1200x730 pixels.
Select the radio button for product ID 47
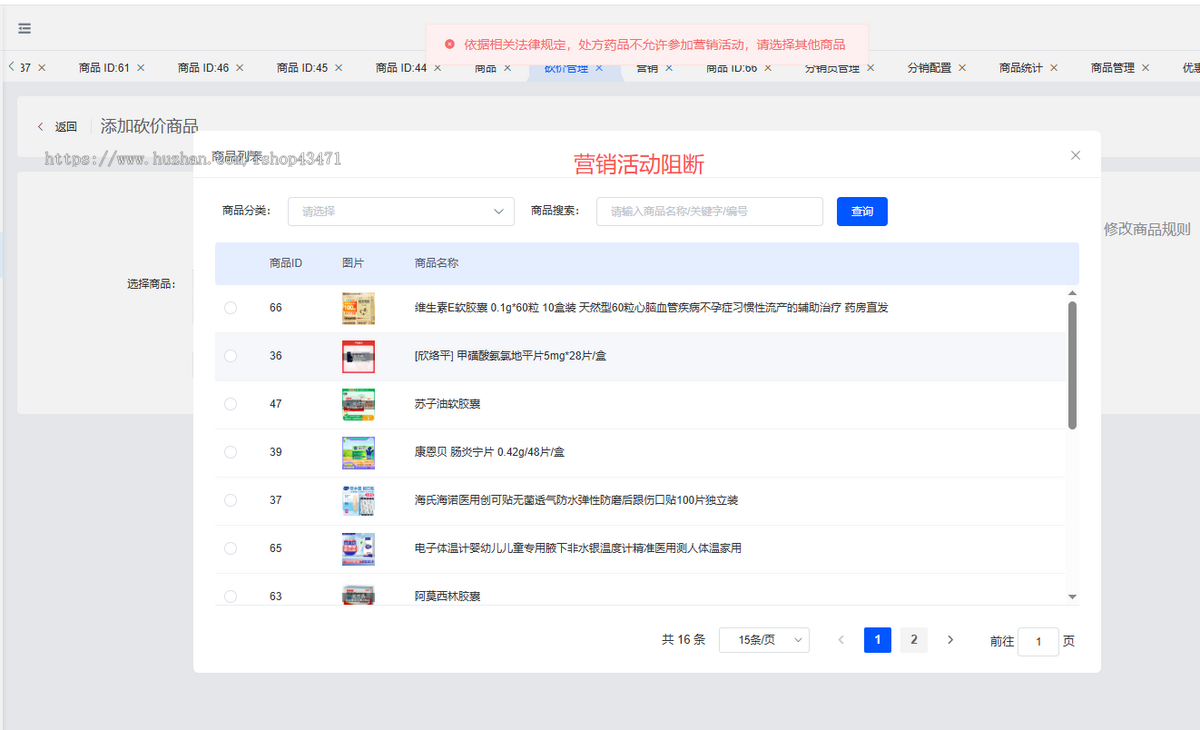[x=231, y=404]
